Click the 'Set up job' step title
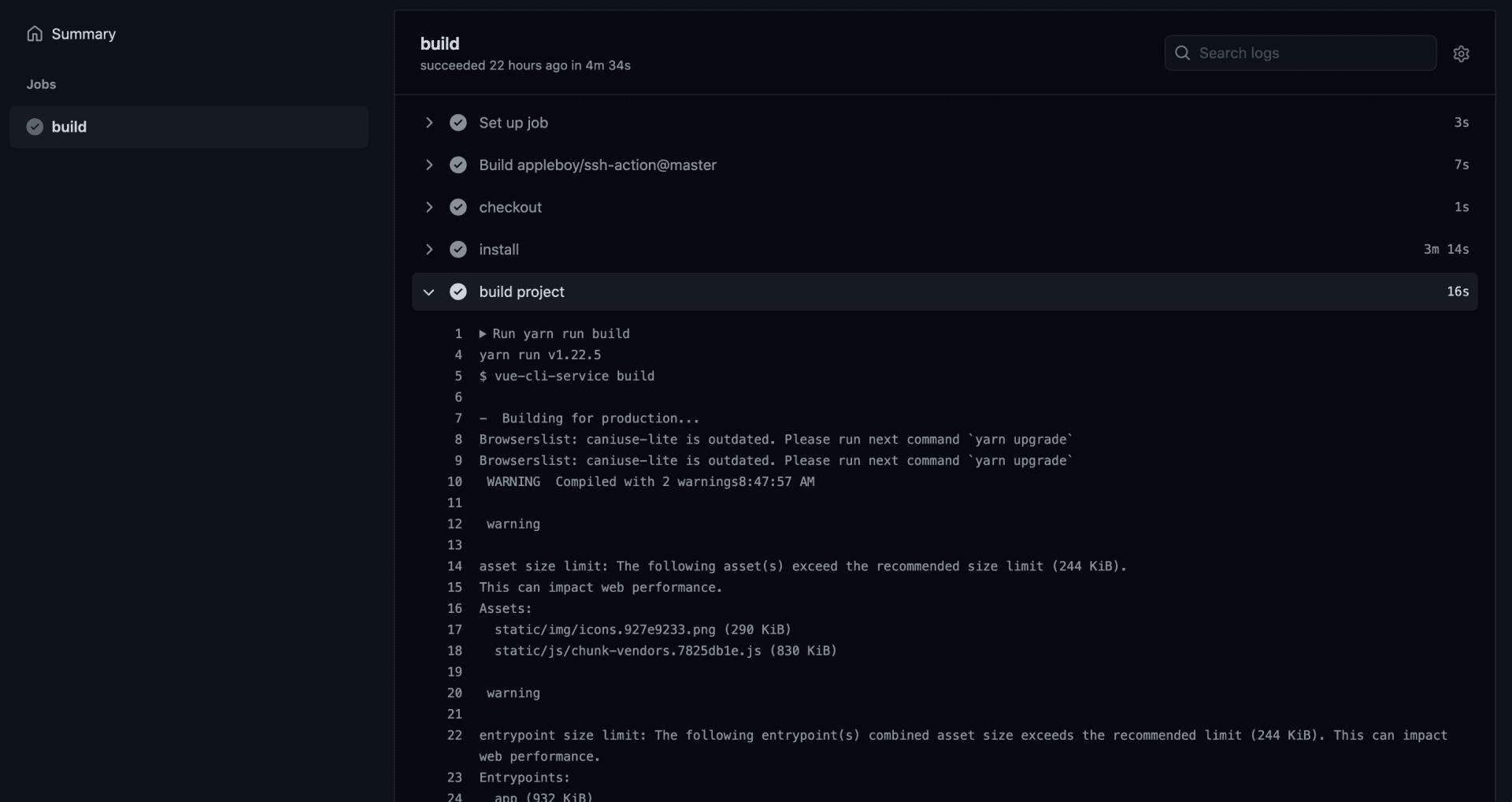The width and height of the screenshot is (1512, 802). (513, 123)
